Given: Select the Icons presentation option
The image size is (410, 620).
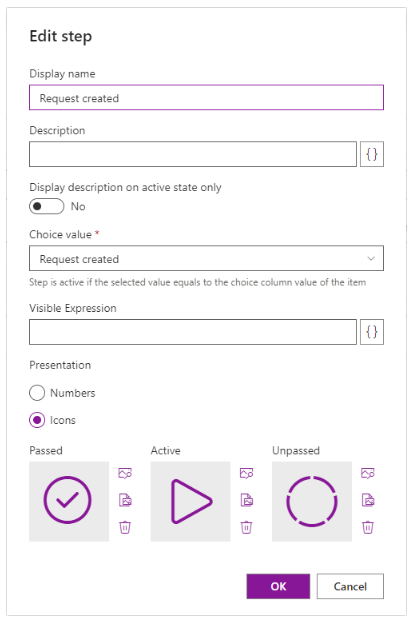Looking at the screenshot, I should 37,420.
